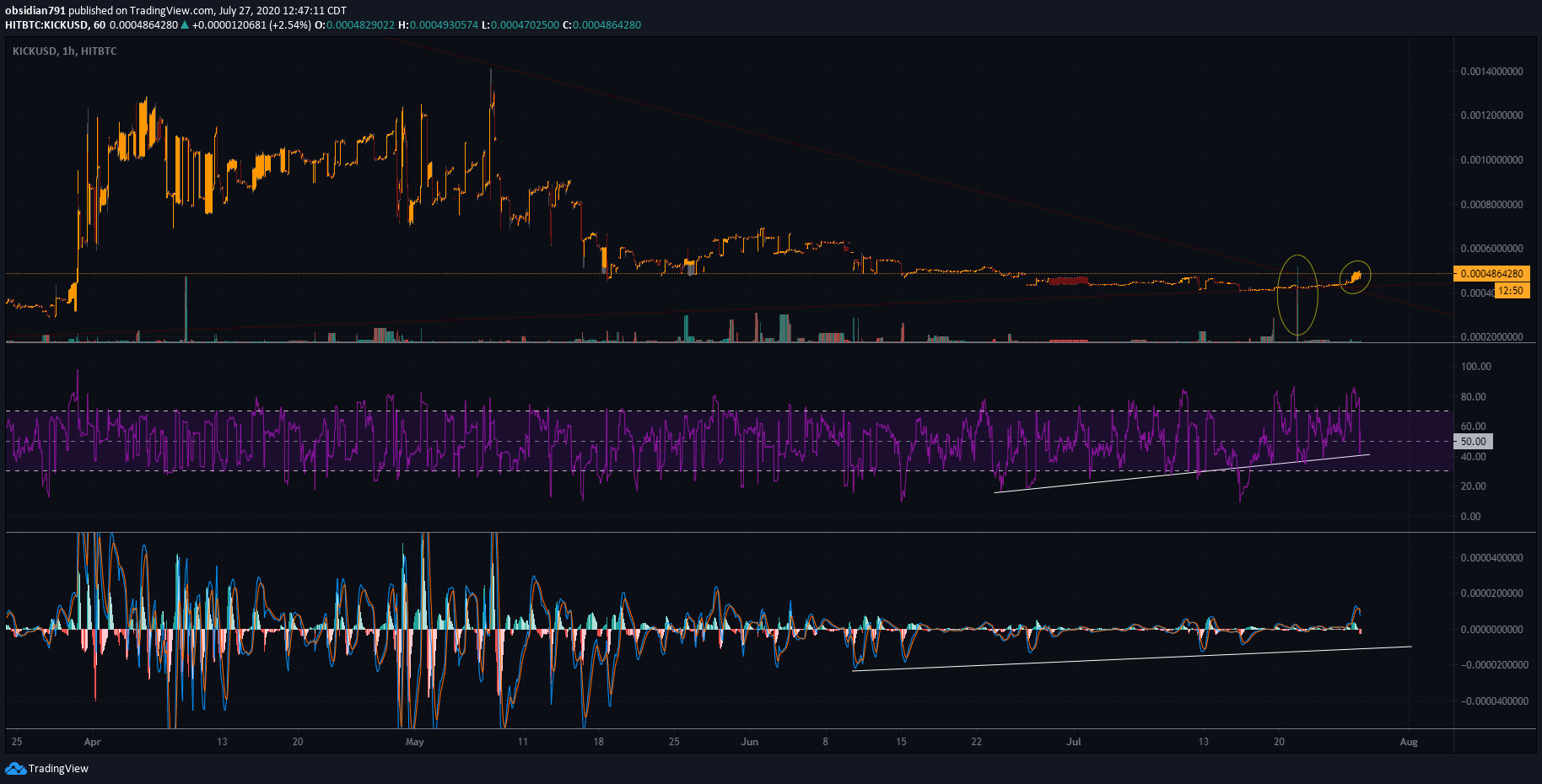
Task: Click the RSI 50.00 level label
Action: pyautogui.click(x=1474, y=441)
